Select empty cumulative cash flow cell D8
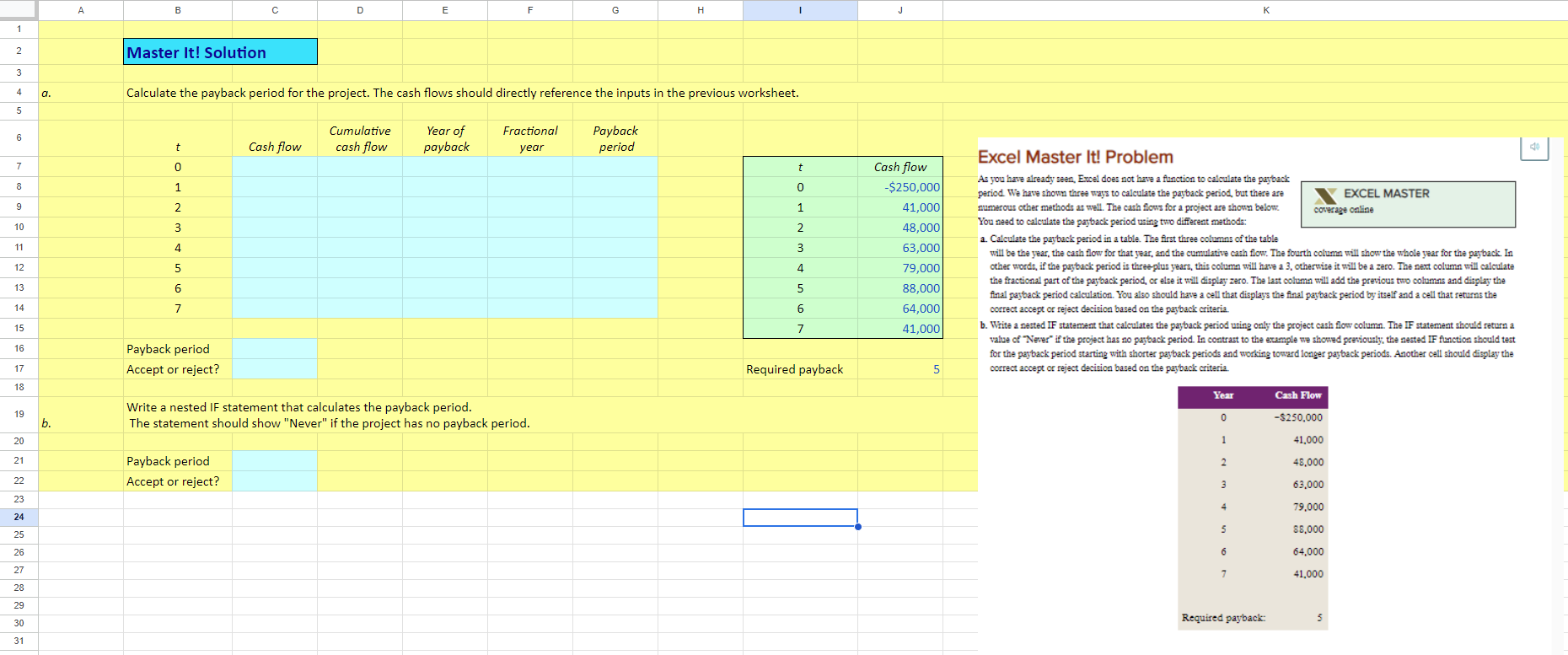The width and height of the screenshot is (1568, 655). (360, 187)
